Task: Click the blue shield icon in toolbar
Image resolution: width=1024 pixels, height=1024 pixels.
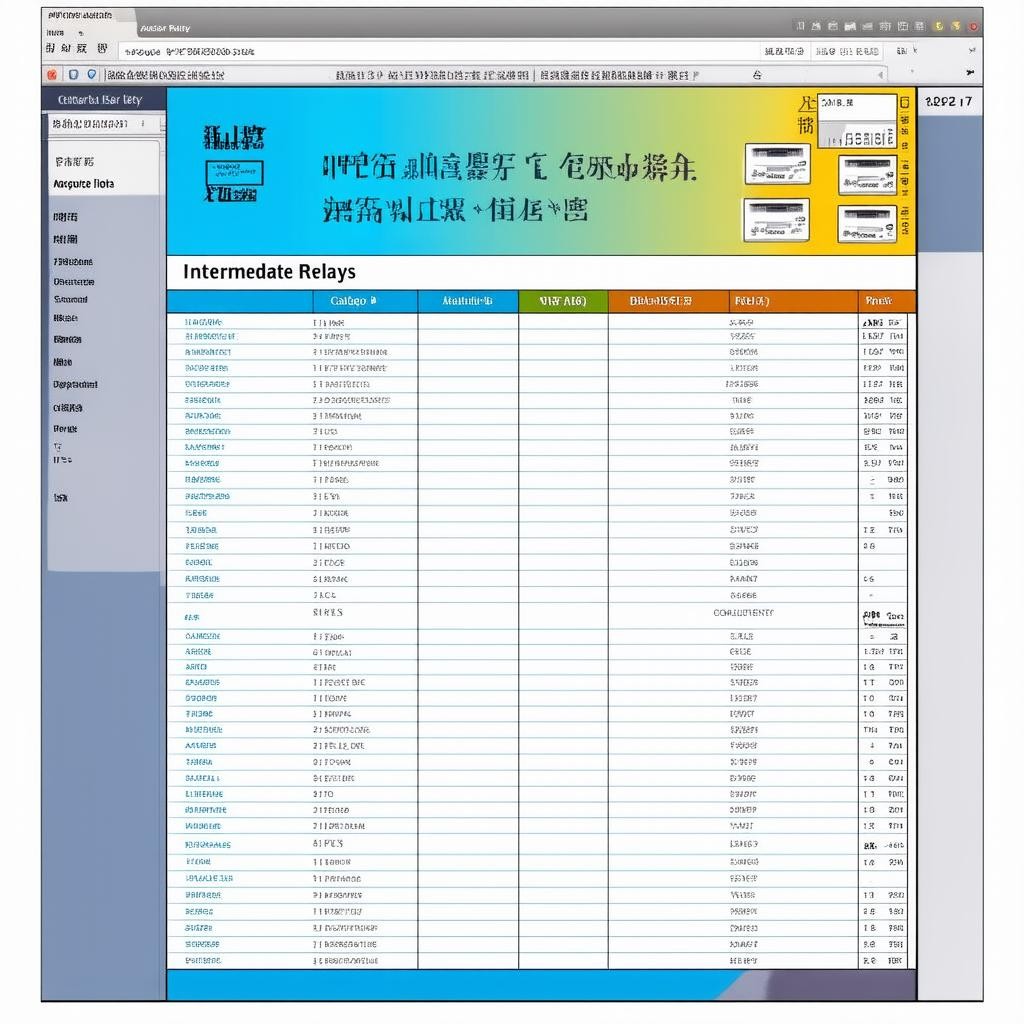Action: pos(72,74)
